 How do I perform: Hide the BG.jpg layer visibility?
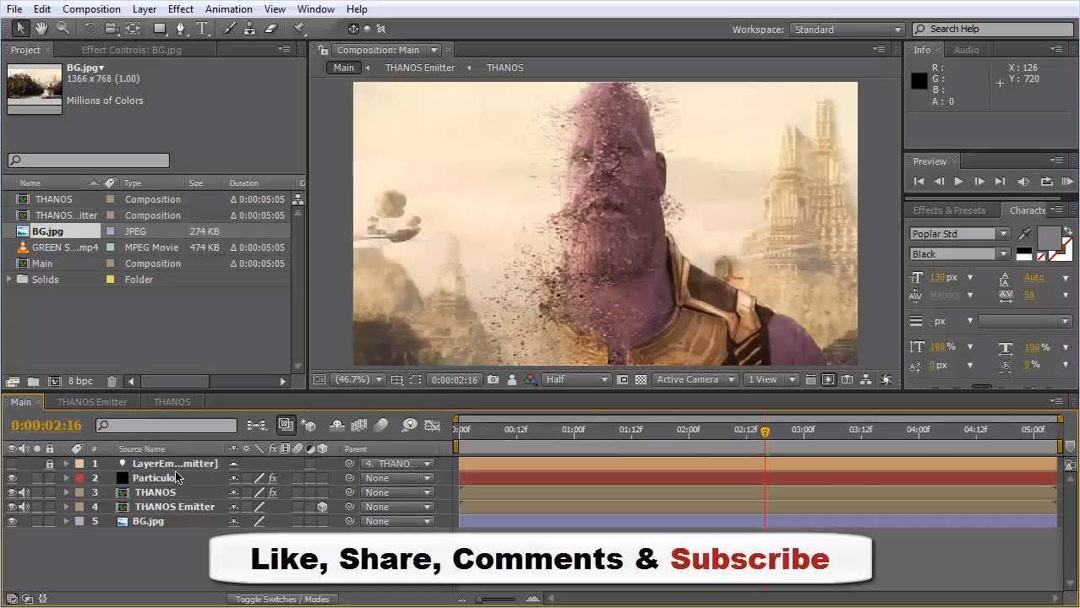click(13, 520)
